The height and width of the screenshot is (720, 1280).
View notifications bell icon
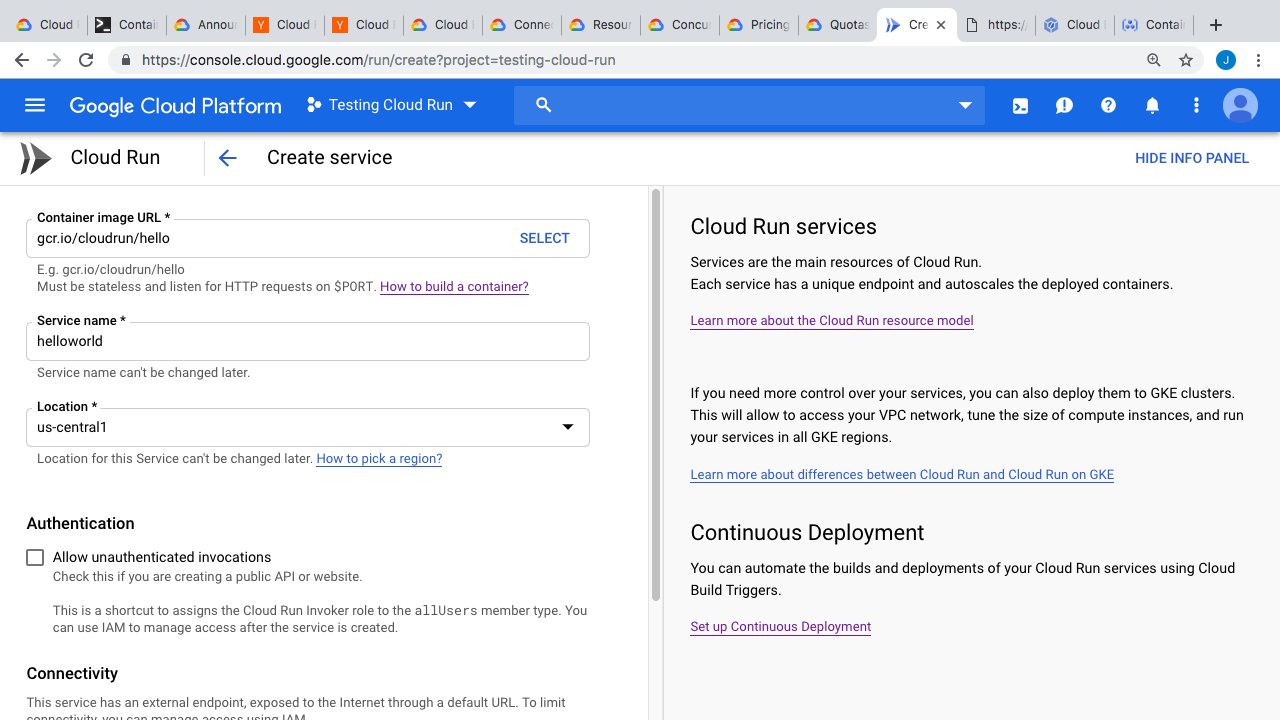[x=1152, y=105]
